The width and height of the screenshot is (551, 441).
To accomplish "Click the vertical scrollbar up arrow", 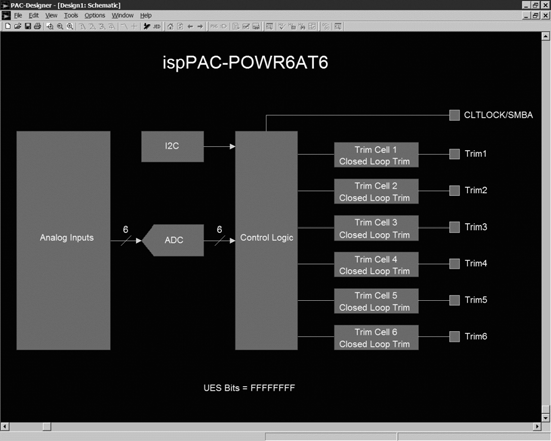I will pyautogui.click(x=545, y=36).
